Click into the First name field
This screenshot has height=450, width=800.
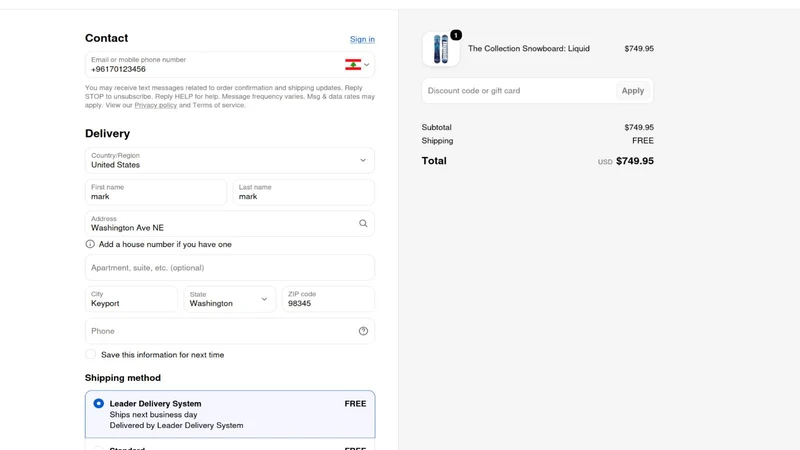(x=156, y=192)
